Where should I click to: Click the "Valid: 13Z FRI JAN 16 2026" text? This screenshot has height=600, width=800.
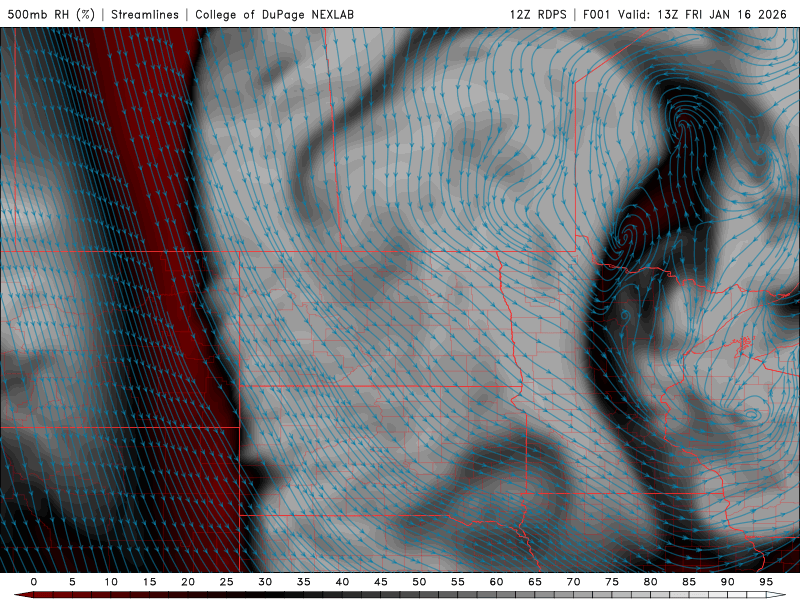point(702,14)
